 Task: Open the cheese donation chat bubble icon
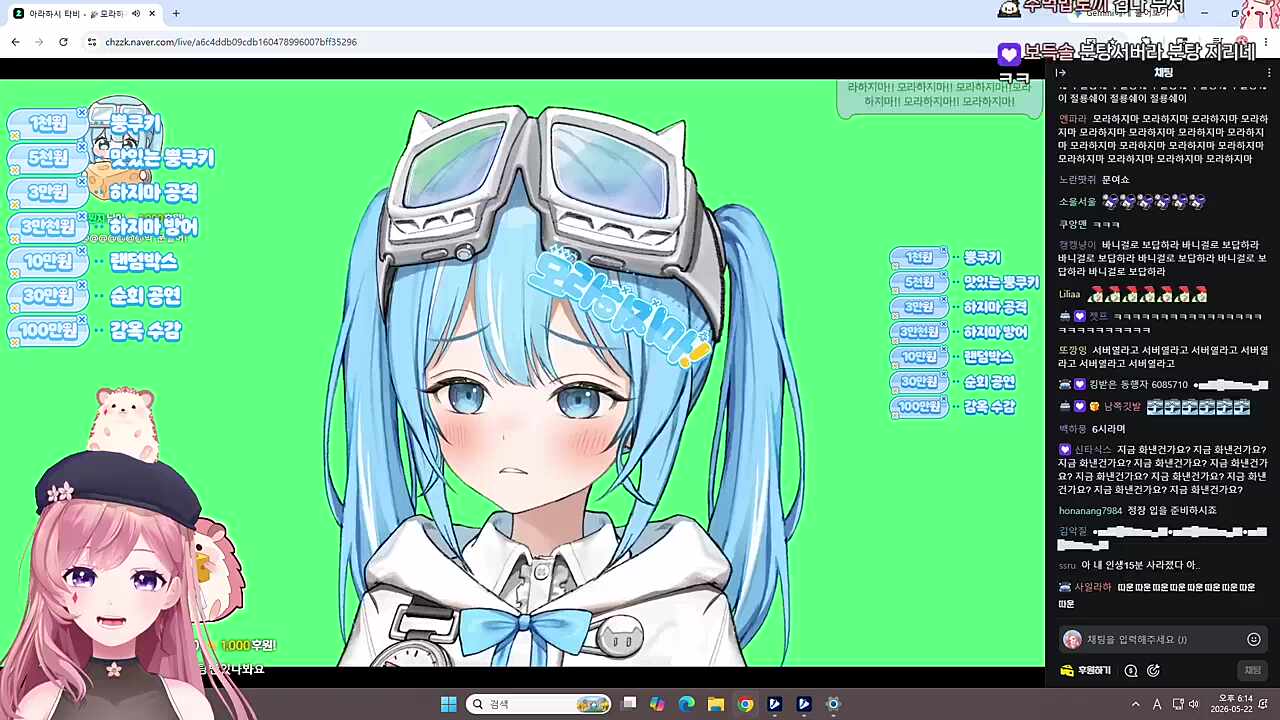pyautogui.click(x=1131, y=671)
